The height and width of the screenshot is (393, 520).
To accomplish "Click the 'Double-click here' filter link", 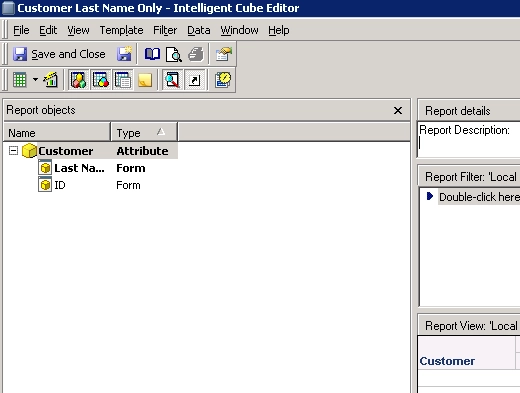I will coord(479,197).
